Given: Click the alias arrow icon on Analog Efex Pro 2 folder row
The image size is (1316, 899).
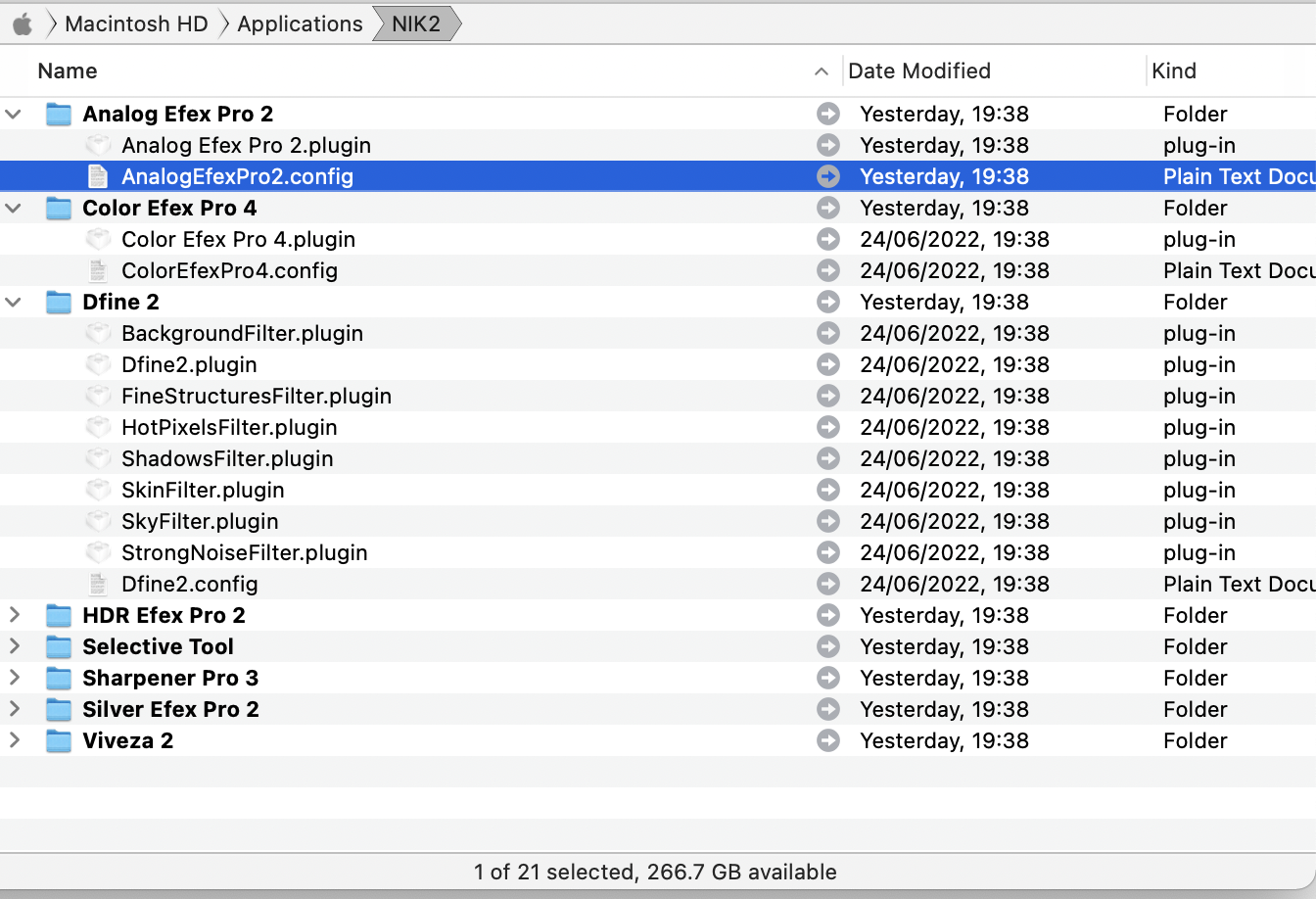Looking at the screenshot, I should tap(828, 114).
